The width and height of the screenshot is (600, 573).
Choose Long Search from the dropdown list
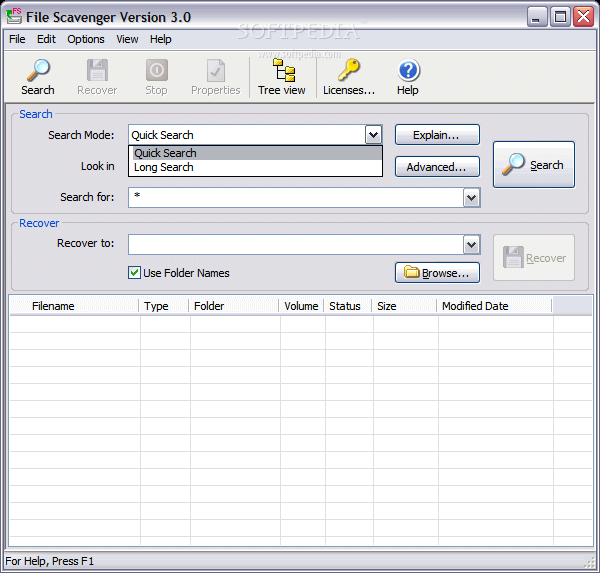pyautogui.click(x=257, y=167)
